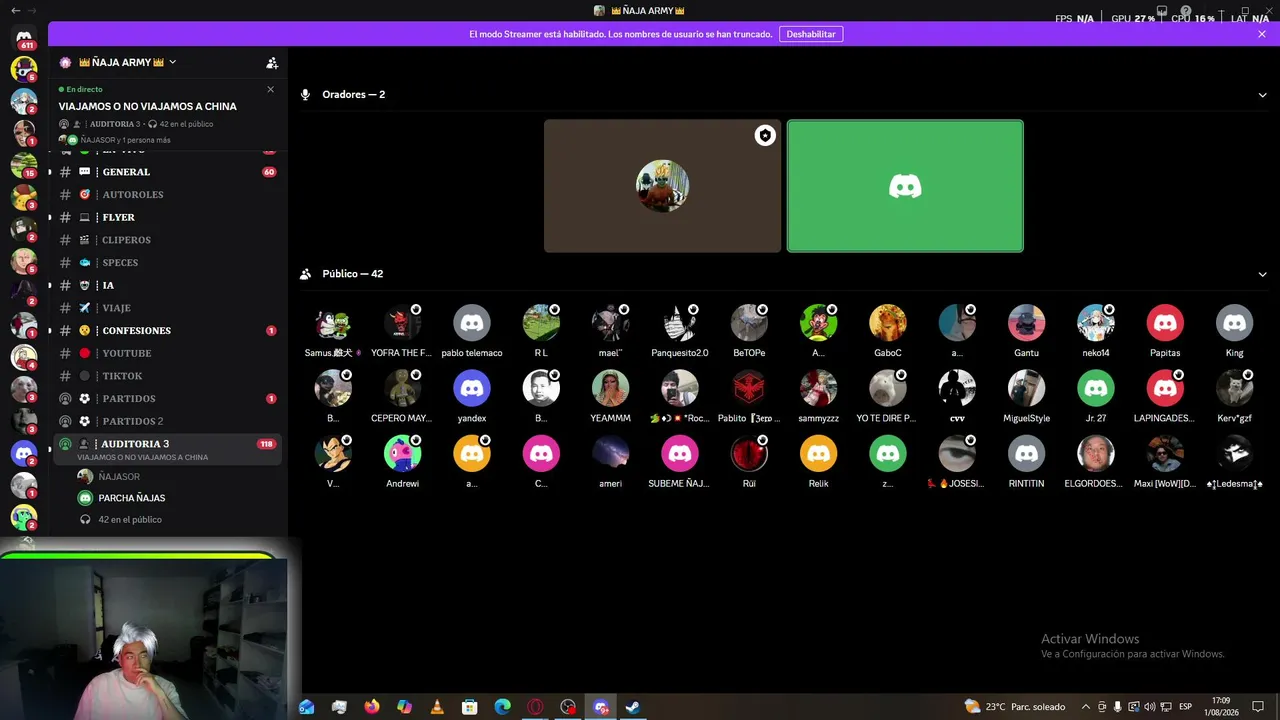
Task: Open the IA channel
Action: [167, 285]
